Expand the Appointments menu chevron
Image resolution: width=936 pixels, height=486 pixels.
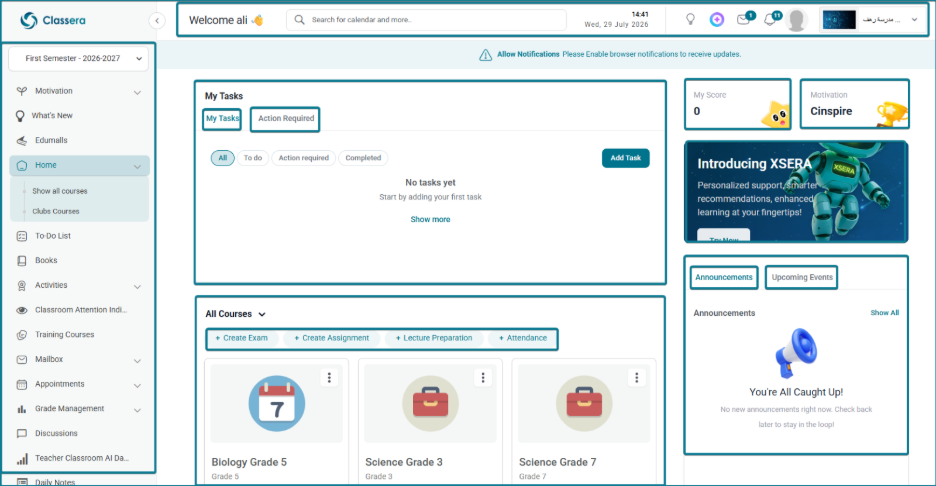pyautogui.click(x=137, y=386)
